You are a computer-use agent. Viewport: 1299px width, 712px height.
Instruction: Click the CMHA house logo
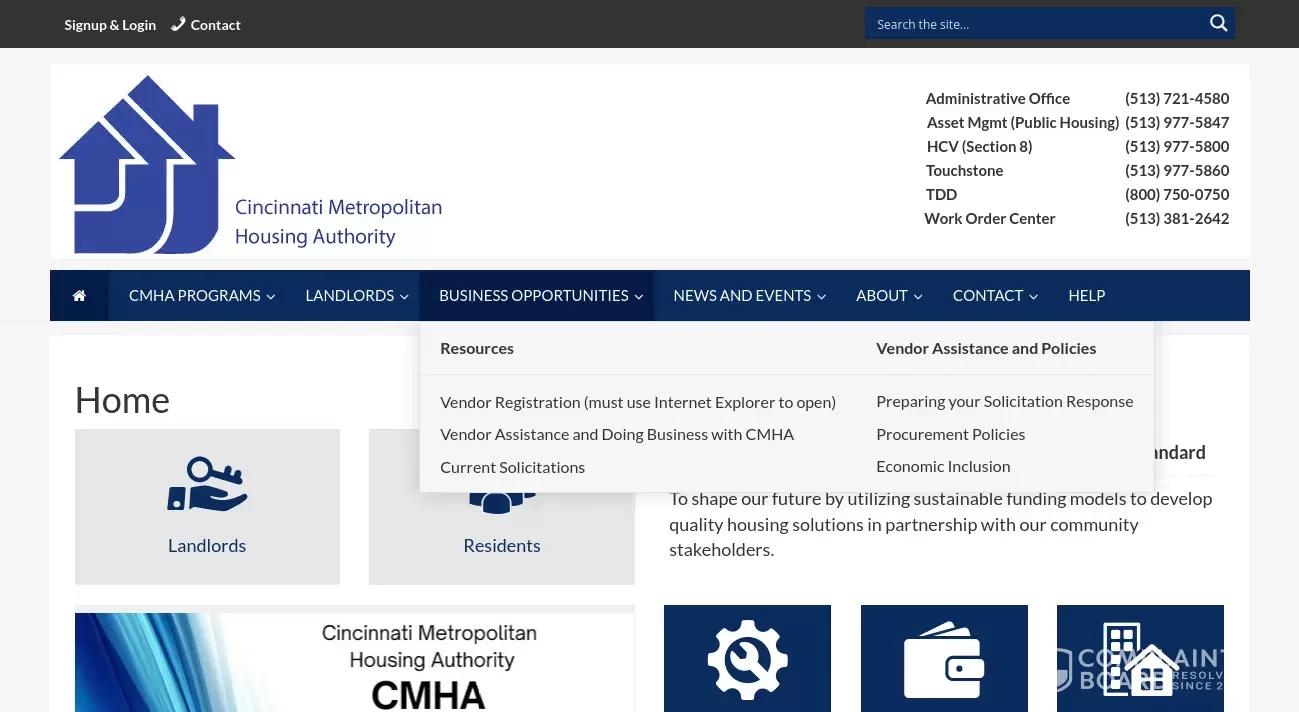(147, 165)
